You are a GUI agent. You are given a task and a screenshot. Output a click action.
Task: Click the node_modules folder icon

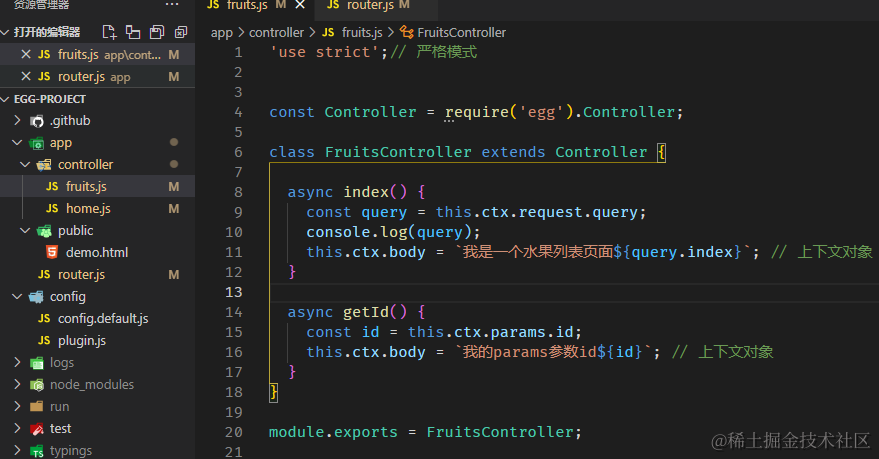click(36, 385)
